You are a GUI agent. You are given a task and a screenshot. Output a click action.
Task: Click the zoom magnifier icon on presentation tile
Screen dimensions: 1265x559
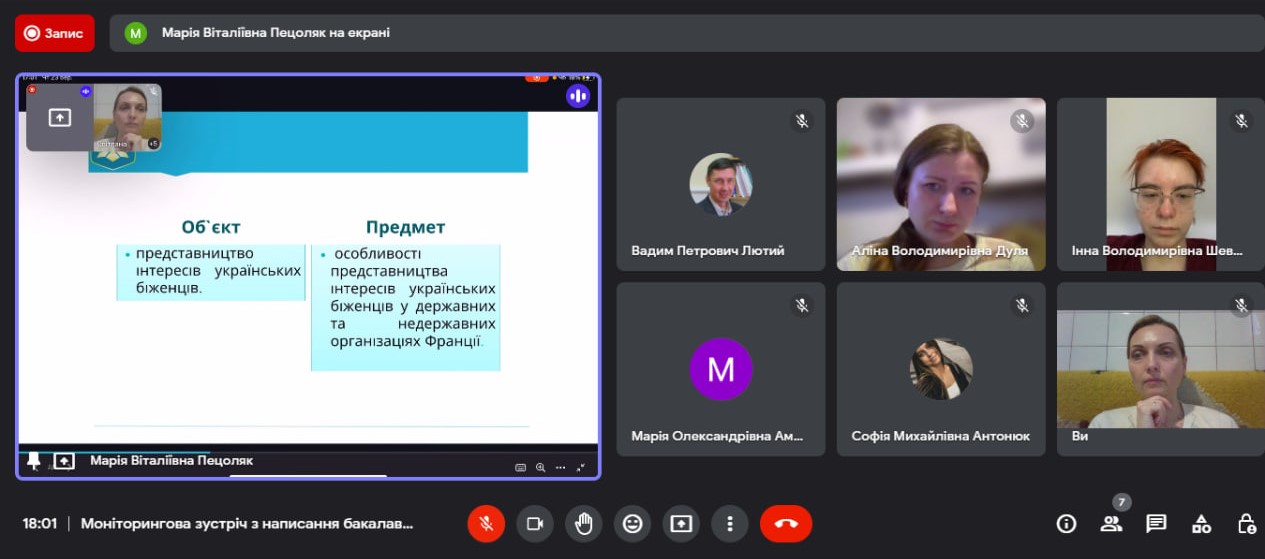point(541,467)
